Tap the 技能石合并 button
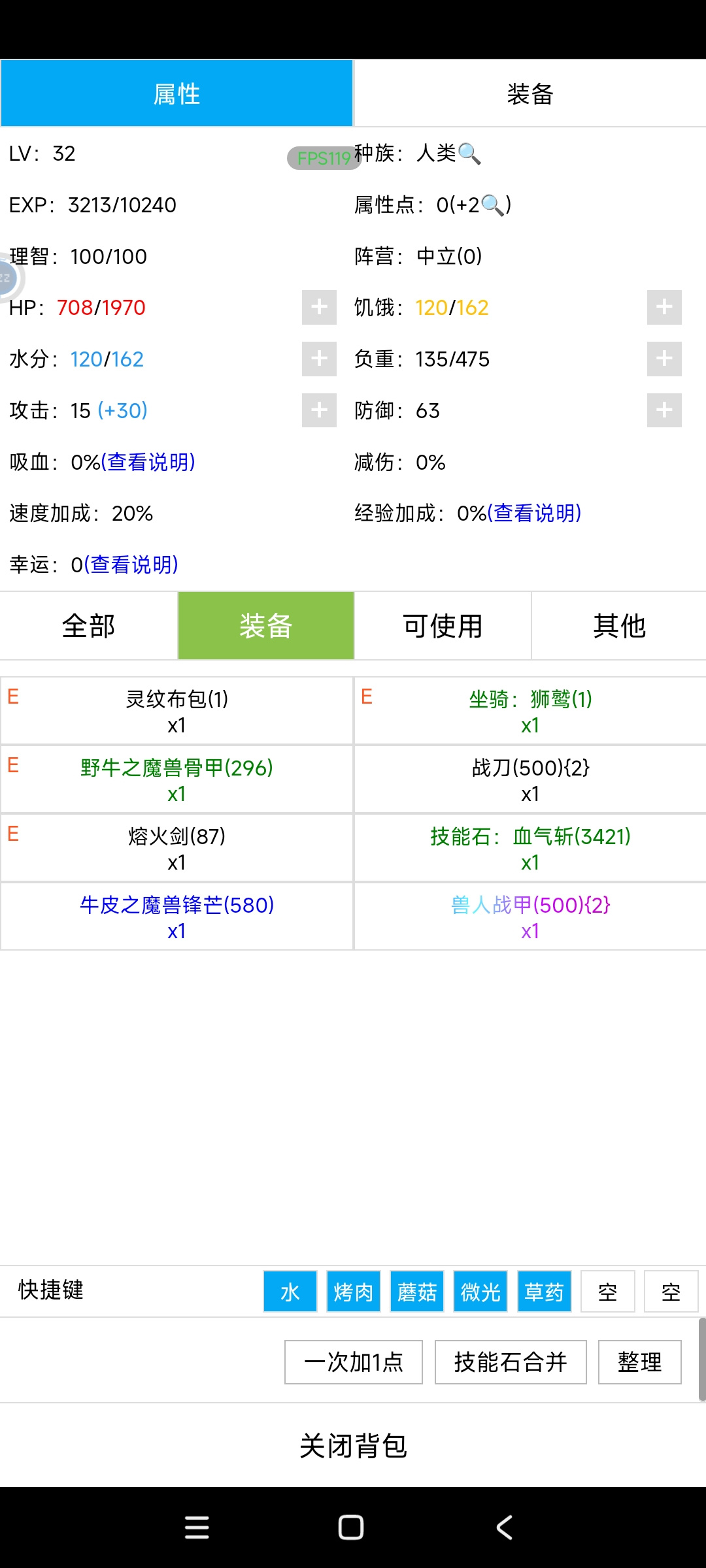The width and height of the screenshot is (706, 1568). coord(511,1362)
